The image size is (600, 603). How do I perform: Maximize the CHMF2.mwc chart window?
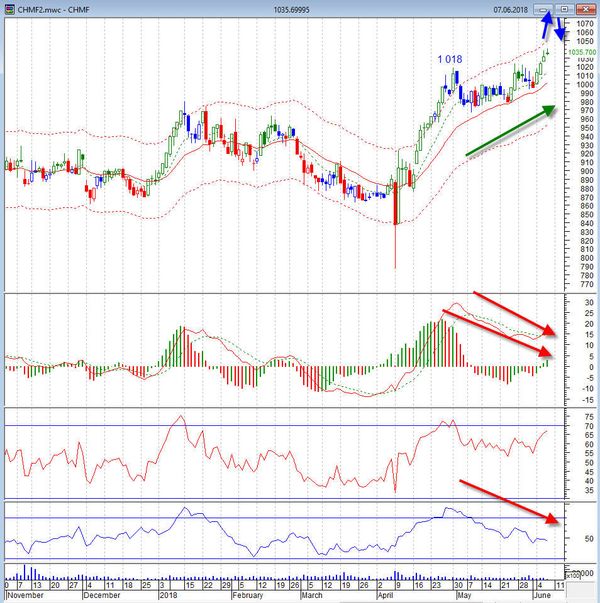click(x=564, y=9)
